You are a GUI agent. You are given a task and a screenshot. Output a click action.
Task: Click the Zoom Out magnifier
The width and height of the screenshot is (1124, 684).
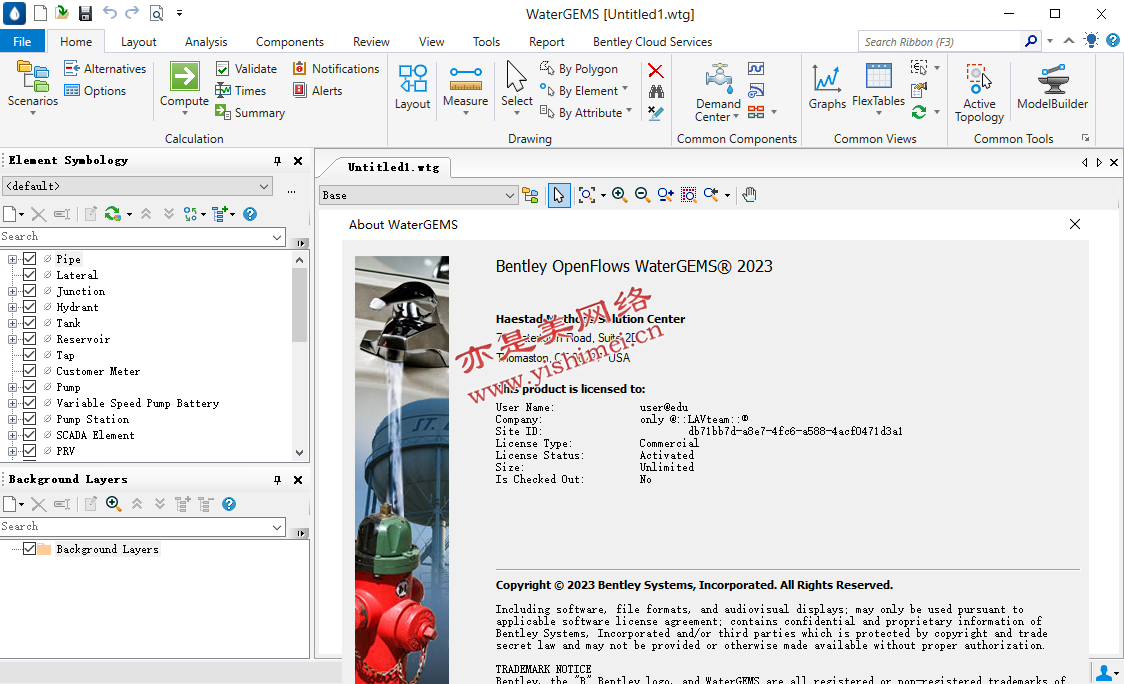click(642, 195)
